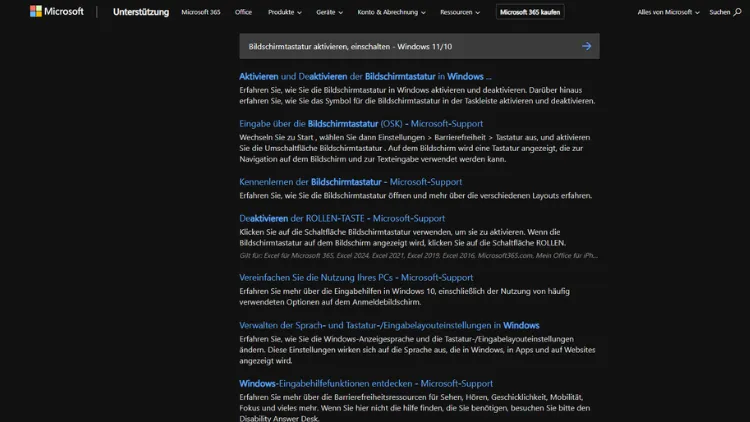Open result Deaktivieren der ROLLEN-TASTE

(x=342, y=218)
